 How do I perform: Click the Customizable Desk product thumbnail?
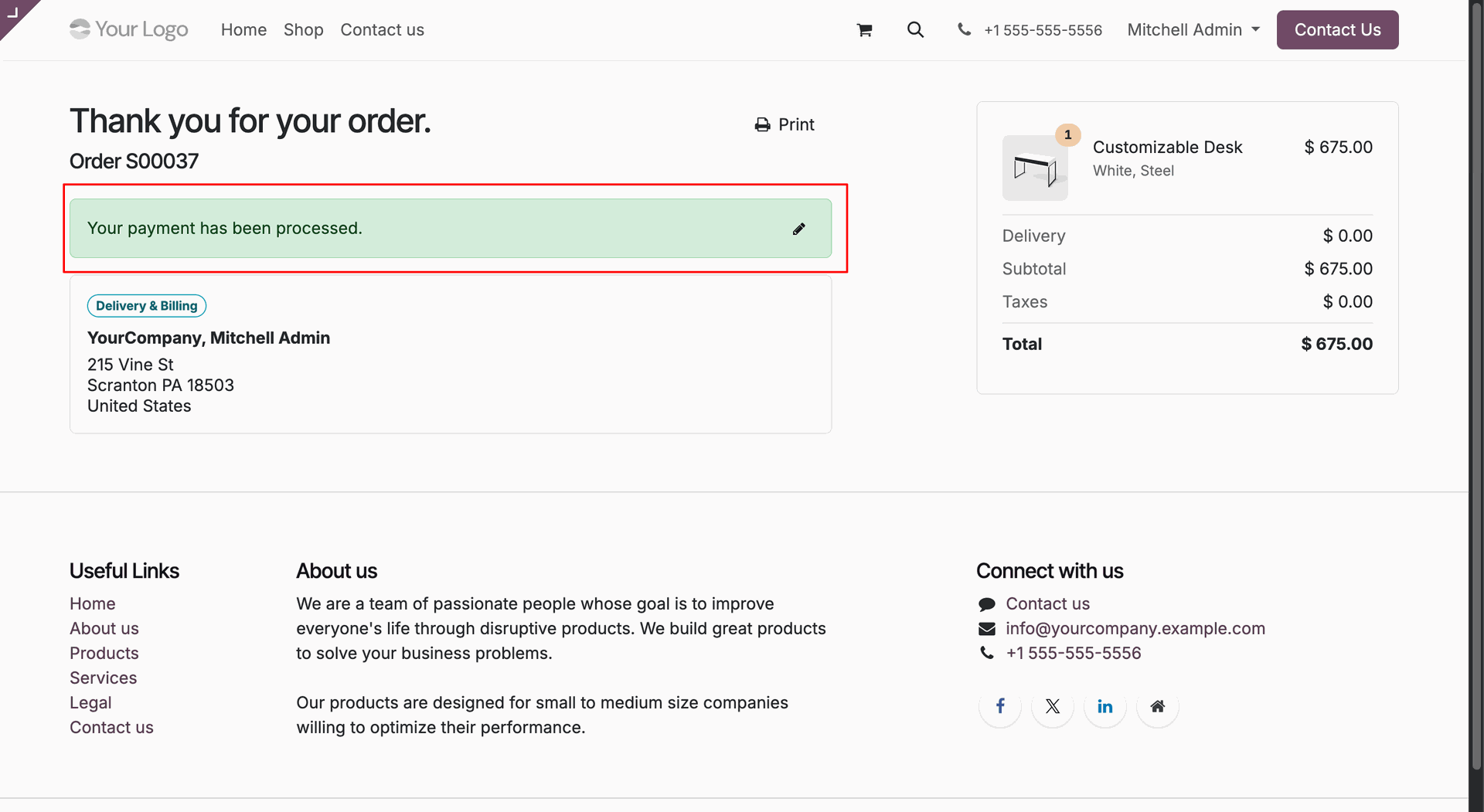click(x=1035, y=168)
